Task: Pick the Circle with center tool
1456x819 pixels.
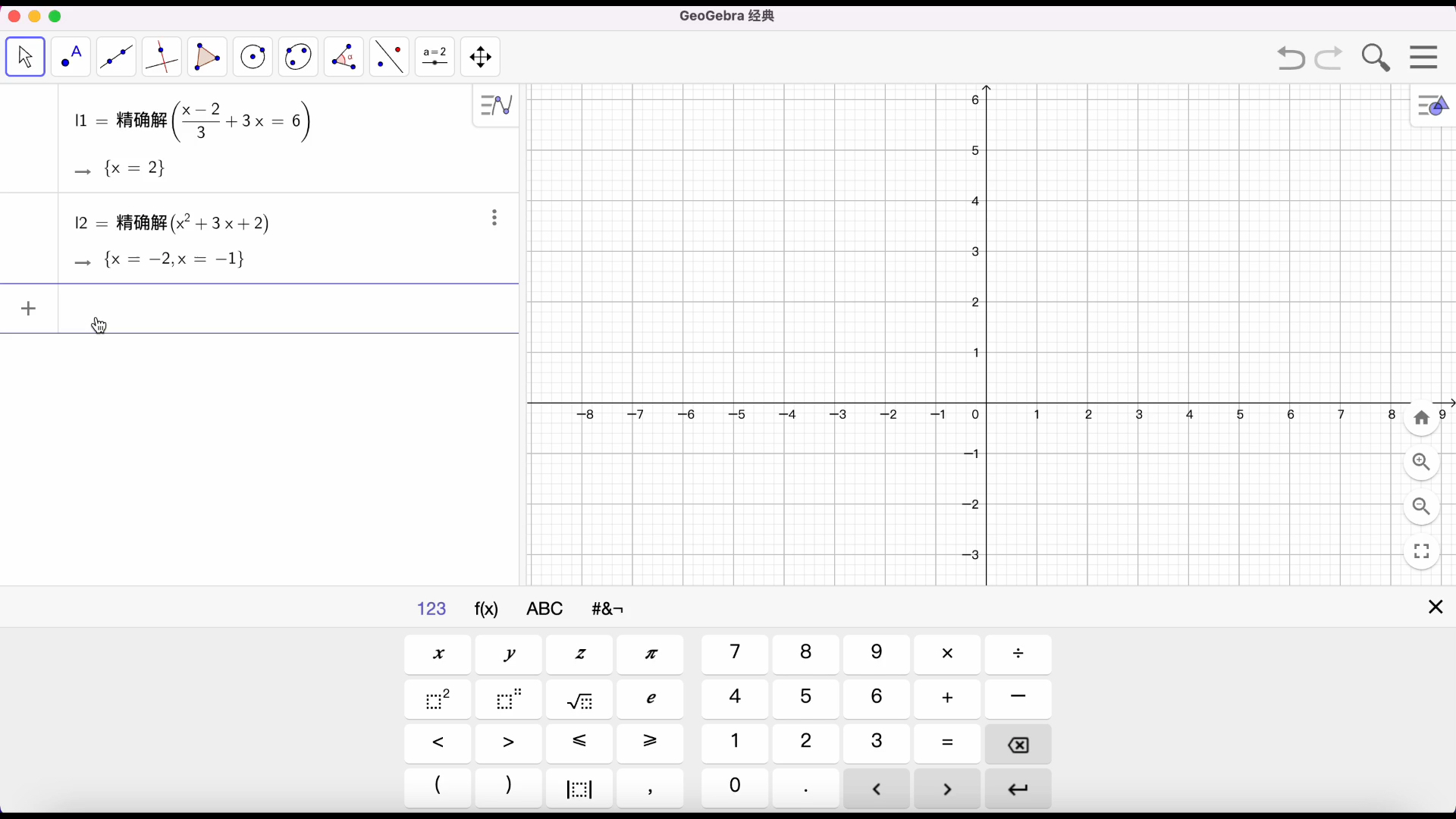Action: [x=253, y=57]
